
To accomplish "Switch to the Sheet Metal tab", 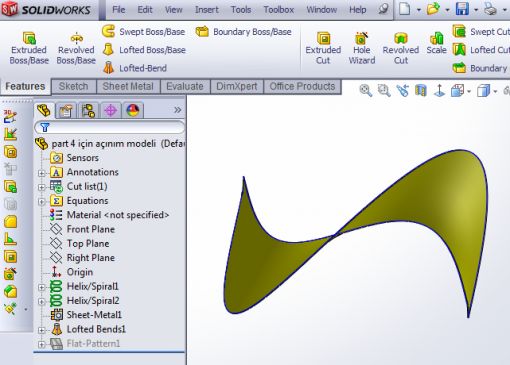I will pyautogui.click(x=128, y=86).
